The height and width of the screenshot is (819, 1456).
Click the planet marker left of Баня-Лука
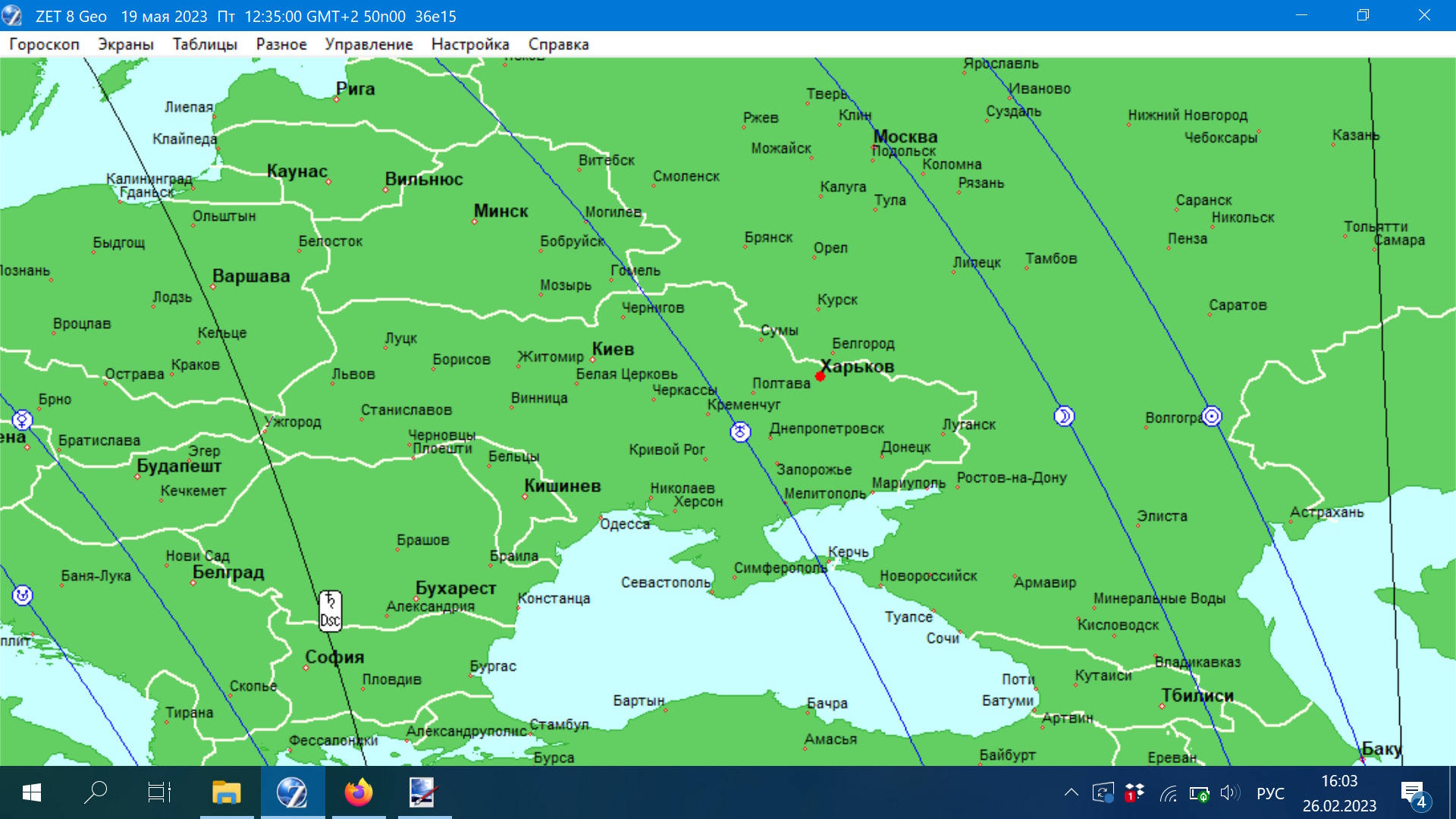pos(22,595)
